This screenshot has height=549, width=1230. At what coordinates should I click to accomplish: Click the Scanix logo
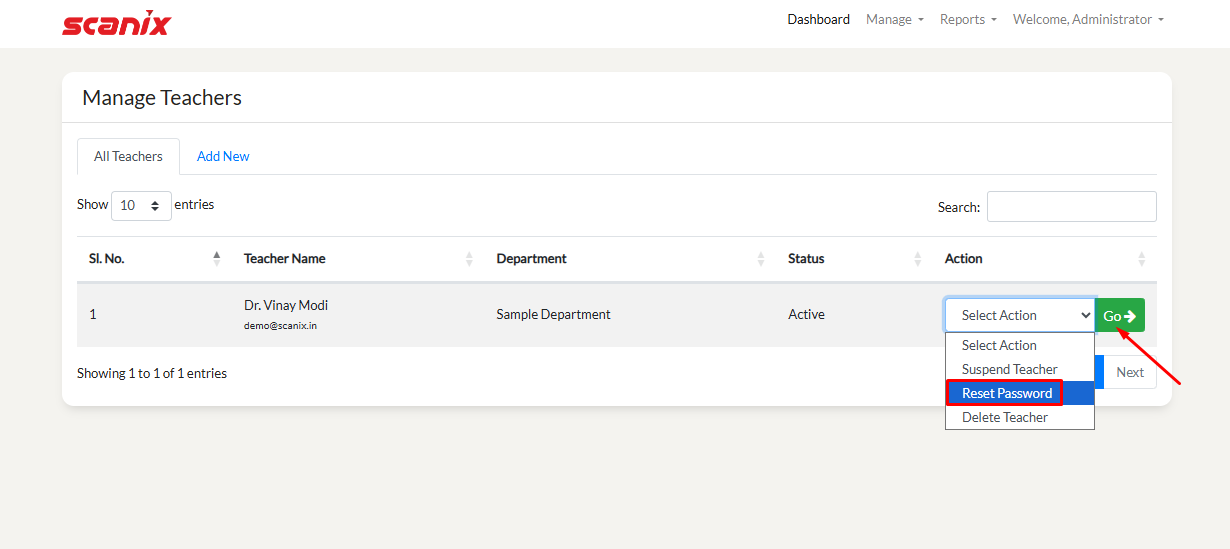point(116,23)
